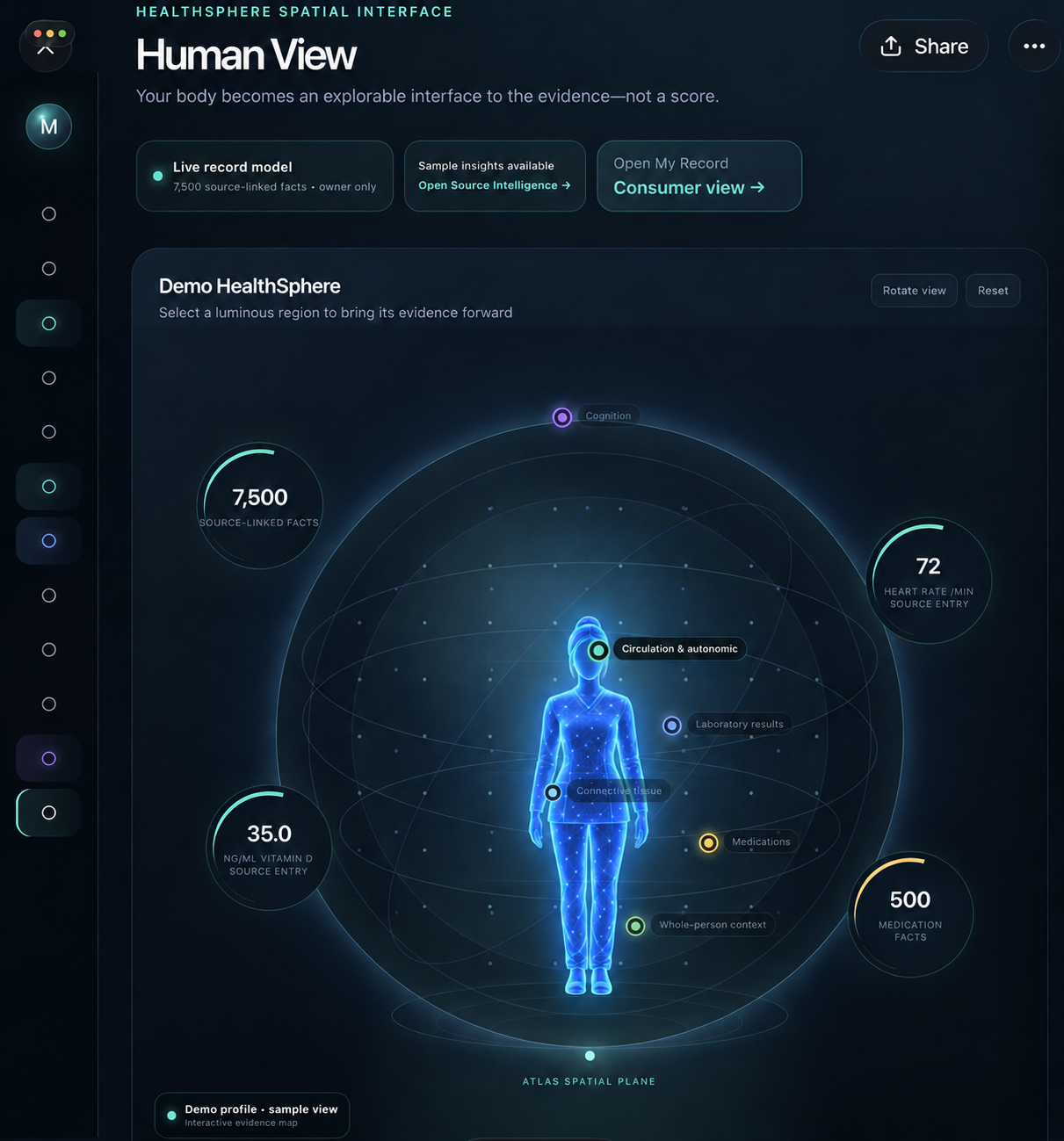Click the HEALTHSPHERE SPATIAL INTERFACE header text
The height and width of the screenshot is (1141, 1064).
294,11
